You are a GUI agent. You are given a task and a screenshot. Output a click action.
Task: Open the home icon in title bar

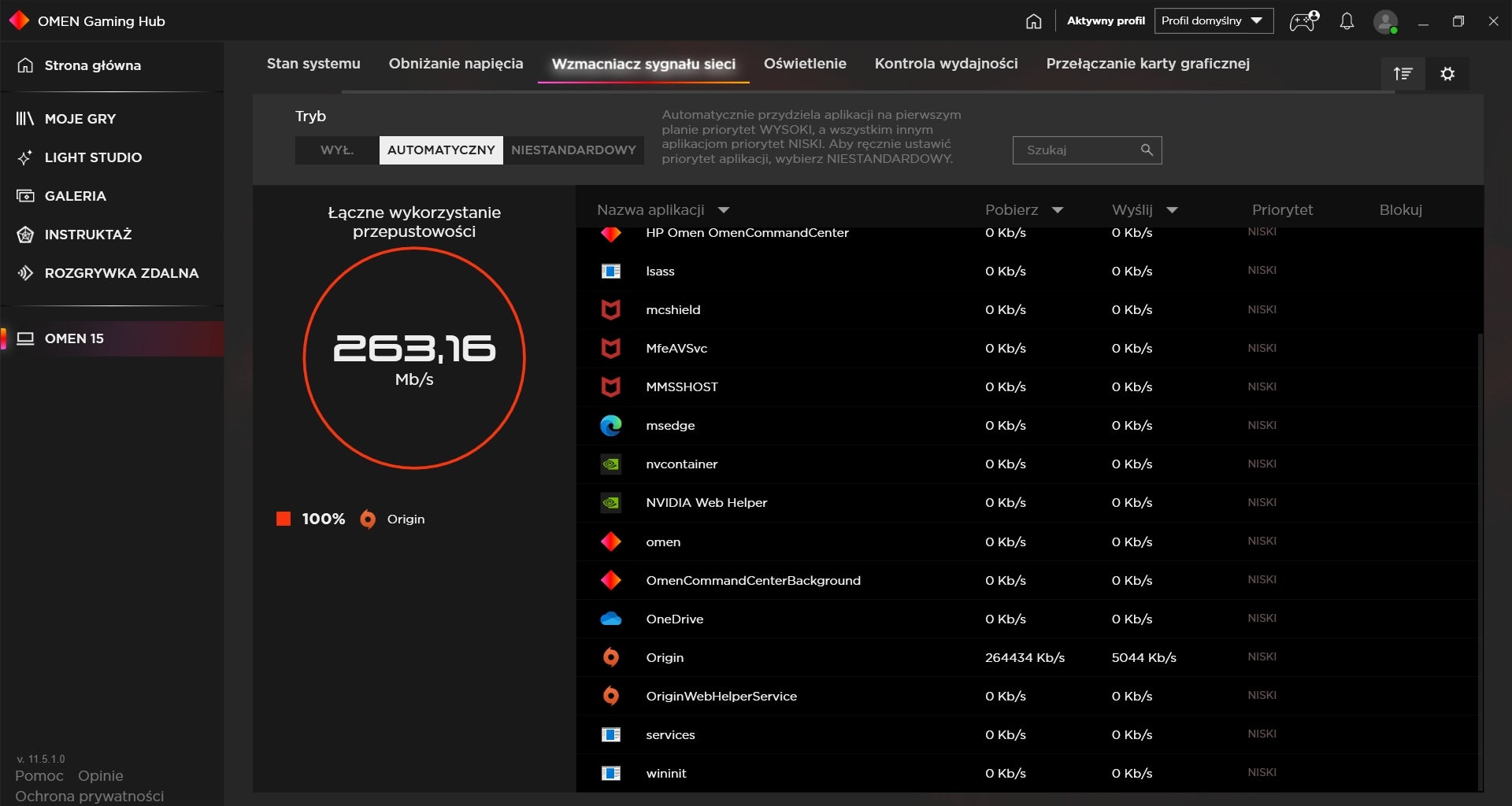click(1034, 21)
